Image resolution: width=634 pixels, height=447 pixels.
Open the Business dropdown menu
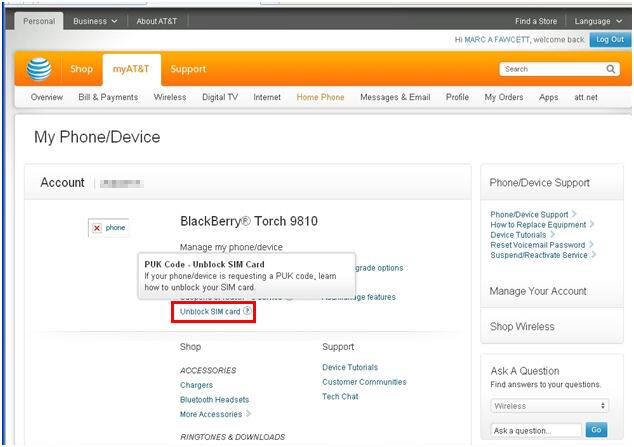(95, 21)
